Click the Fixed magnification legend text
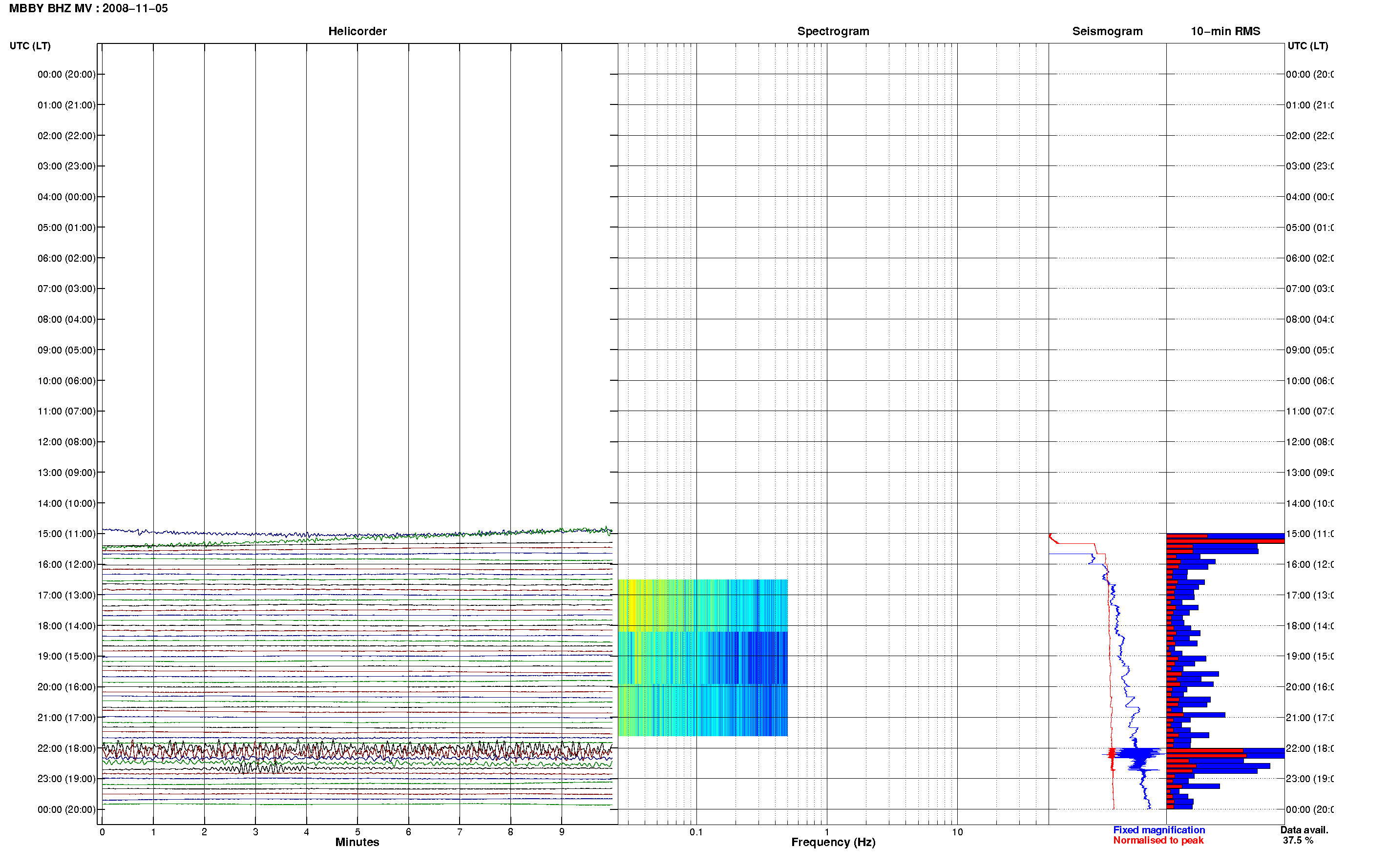The image size is (1389, 868). click(x=1159, y=830)
